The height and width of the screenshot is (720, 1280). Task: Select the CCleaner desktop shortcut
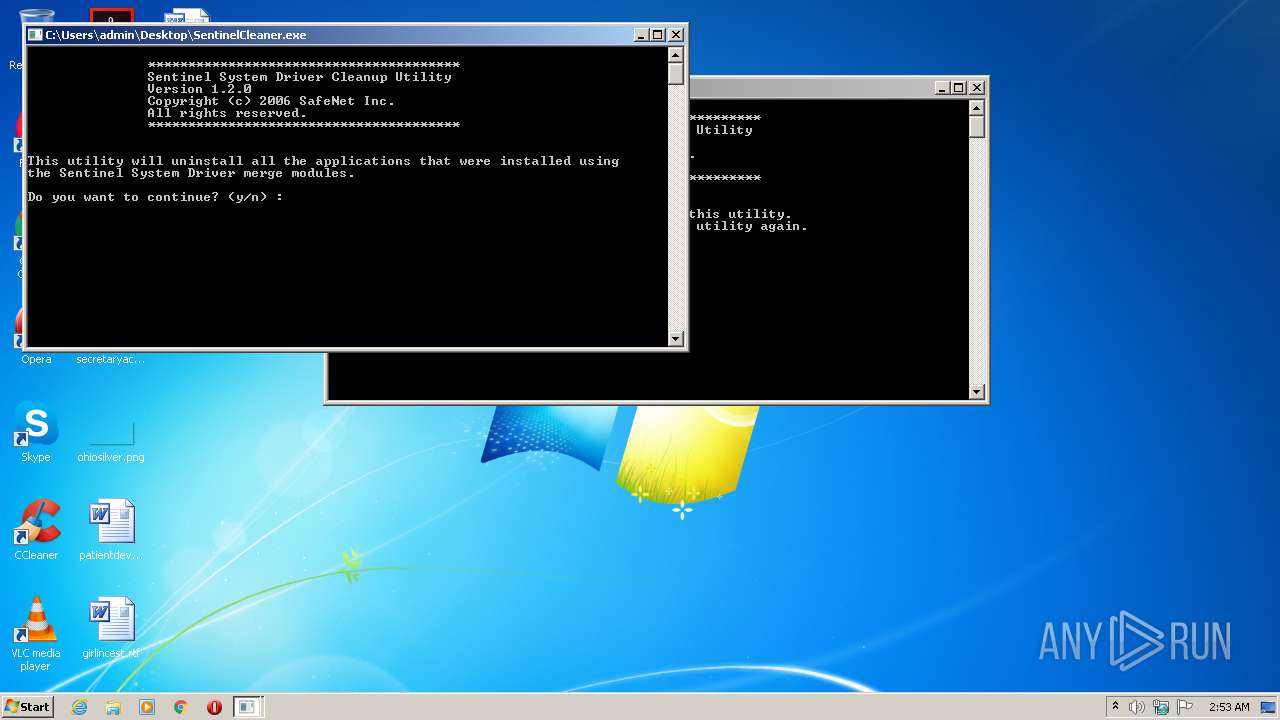pyautogui.click(x=36, y=530)
